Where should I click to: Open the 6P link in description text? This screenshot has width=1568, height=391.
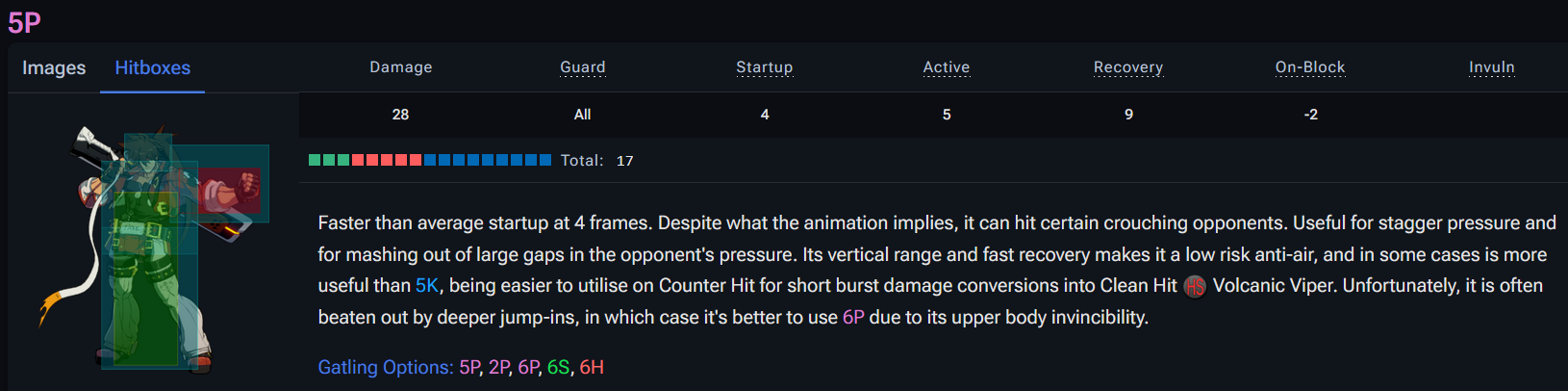coord(853,318)
